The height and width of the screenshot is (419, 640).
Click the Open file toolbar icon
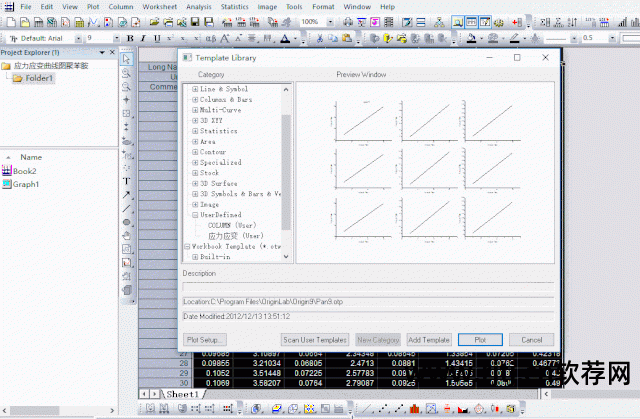click(154, 22)
